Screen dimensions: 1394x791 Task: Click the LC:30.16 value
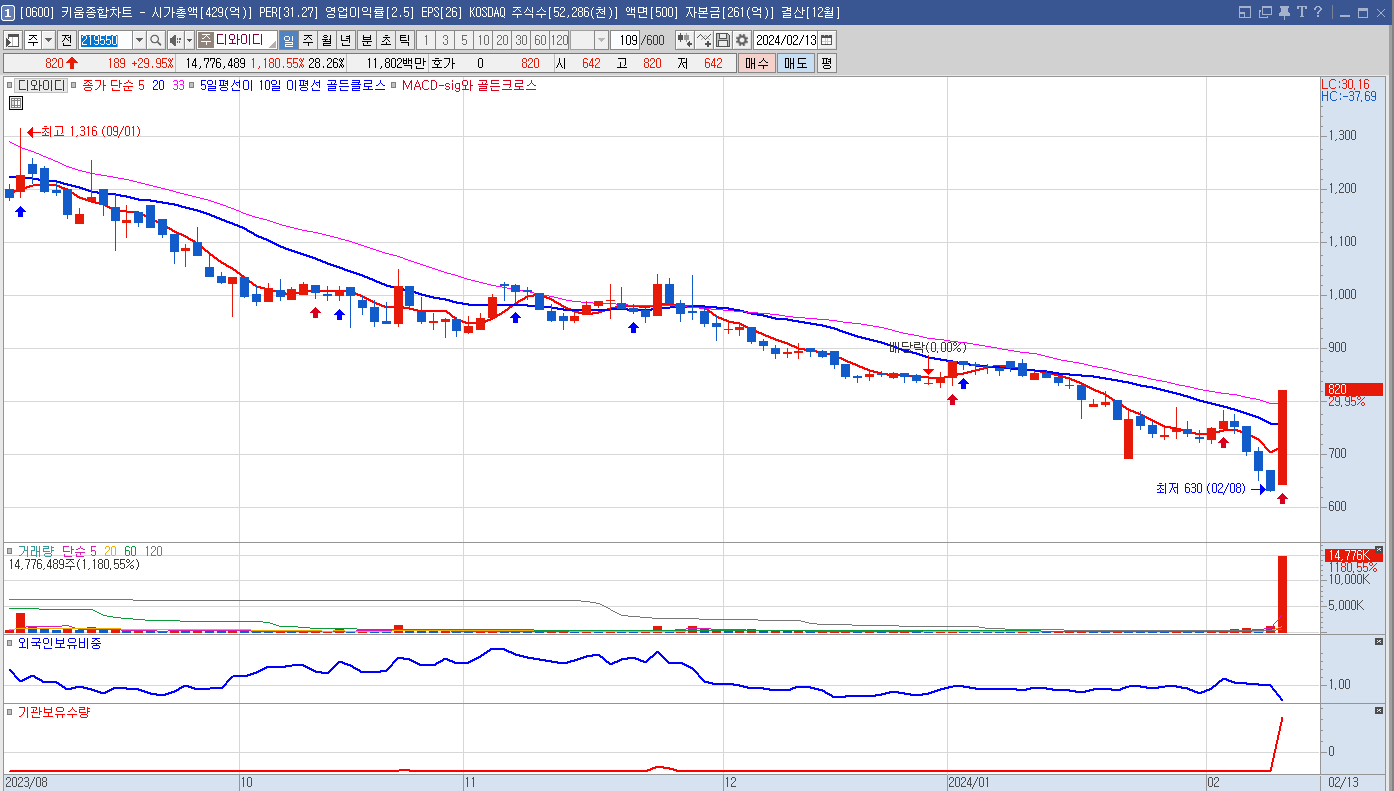[x=1345, y=85]
